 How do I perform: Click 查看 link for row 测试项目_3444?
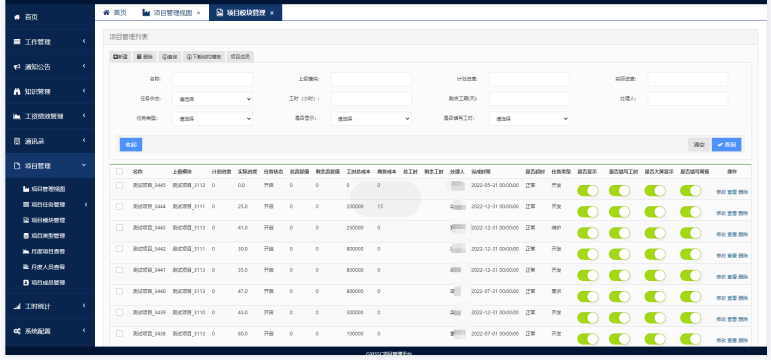pyautogui.click(x=732, y=213)
